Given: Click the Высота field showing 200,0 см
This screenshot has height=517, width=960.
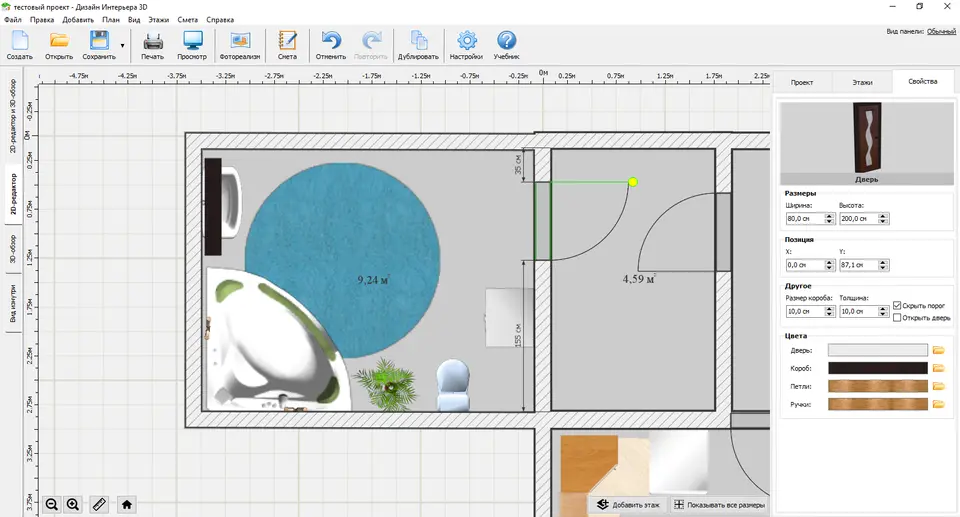Looking at the screenshot, I should pos(859,219).
